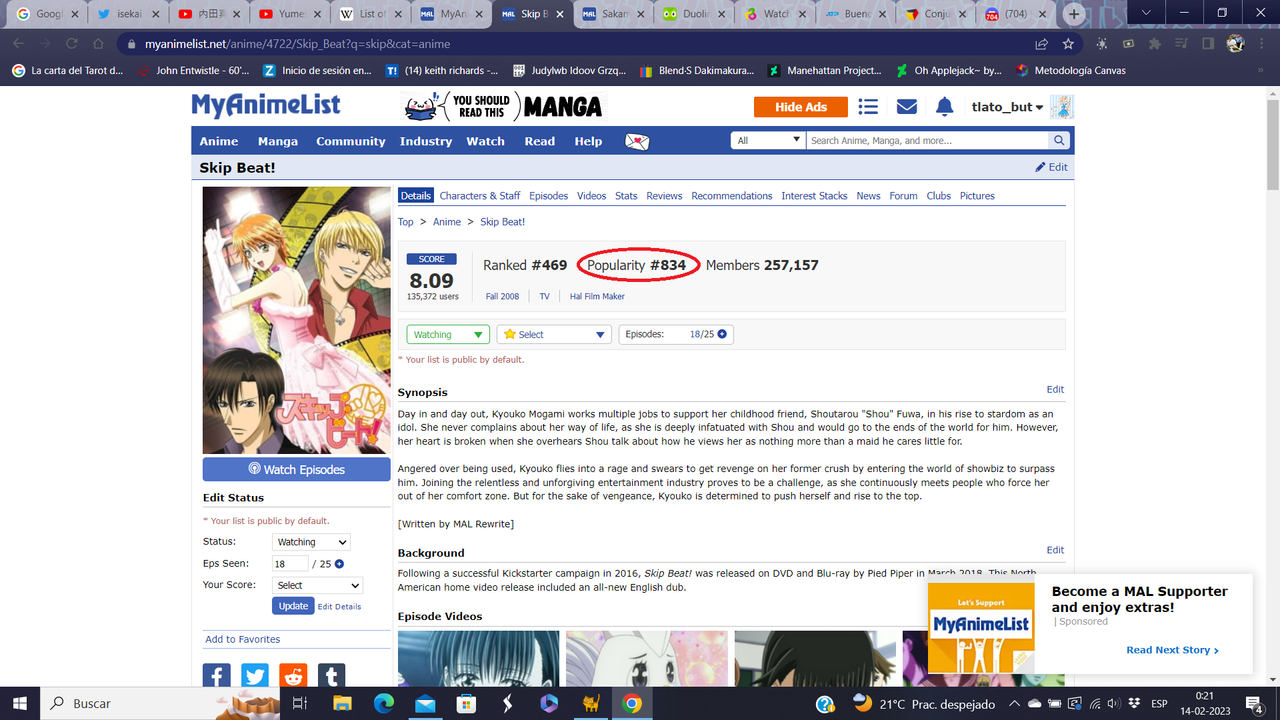This screenshot has height=720, width=1280.
Task: Open the Watching status dropdown
Action: 447,334
